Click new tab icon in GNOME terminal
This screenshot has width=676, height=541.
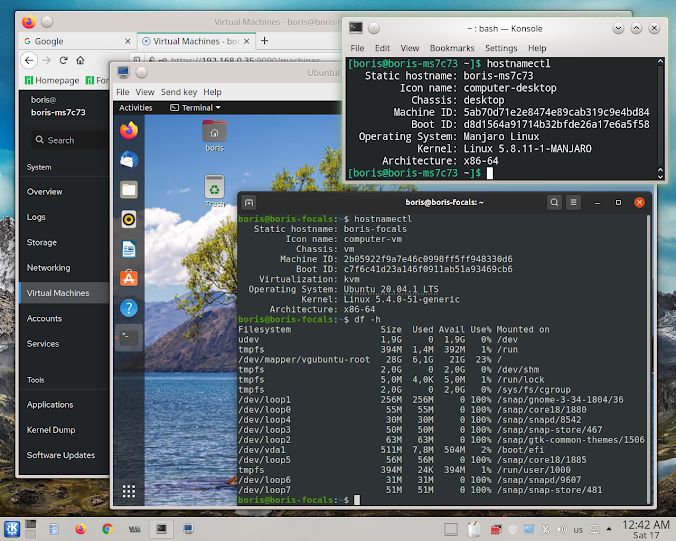coord(249,203)
